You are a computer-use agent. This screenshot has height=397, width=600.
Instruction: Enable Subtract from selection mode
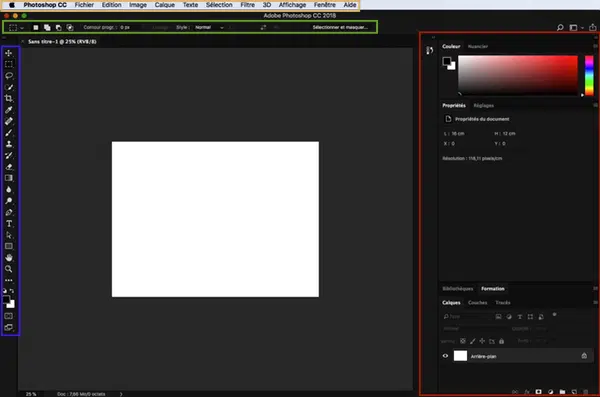coord(59,28)
